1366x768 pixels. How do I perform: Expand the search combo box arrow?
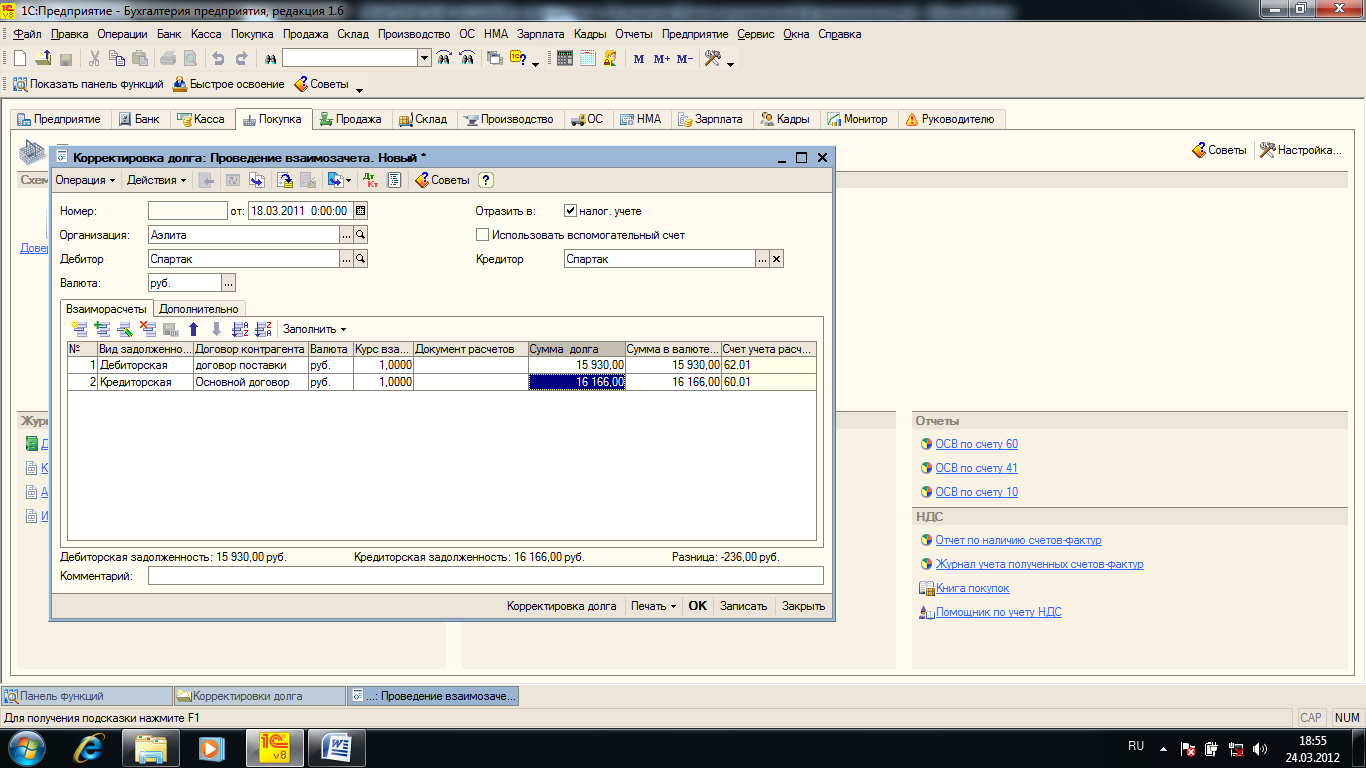tap(425, 59)
